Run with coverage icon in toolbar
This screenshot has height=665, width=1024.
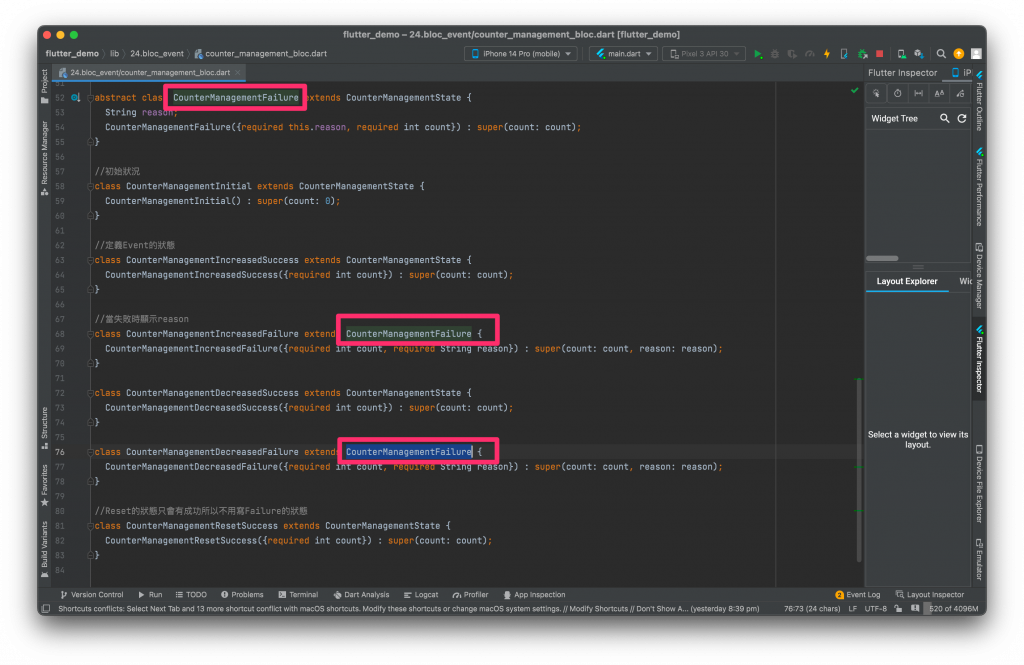(792, 54)
